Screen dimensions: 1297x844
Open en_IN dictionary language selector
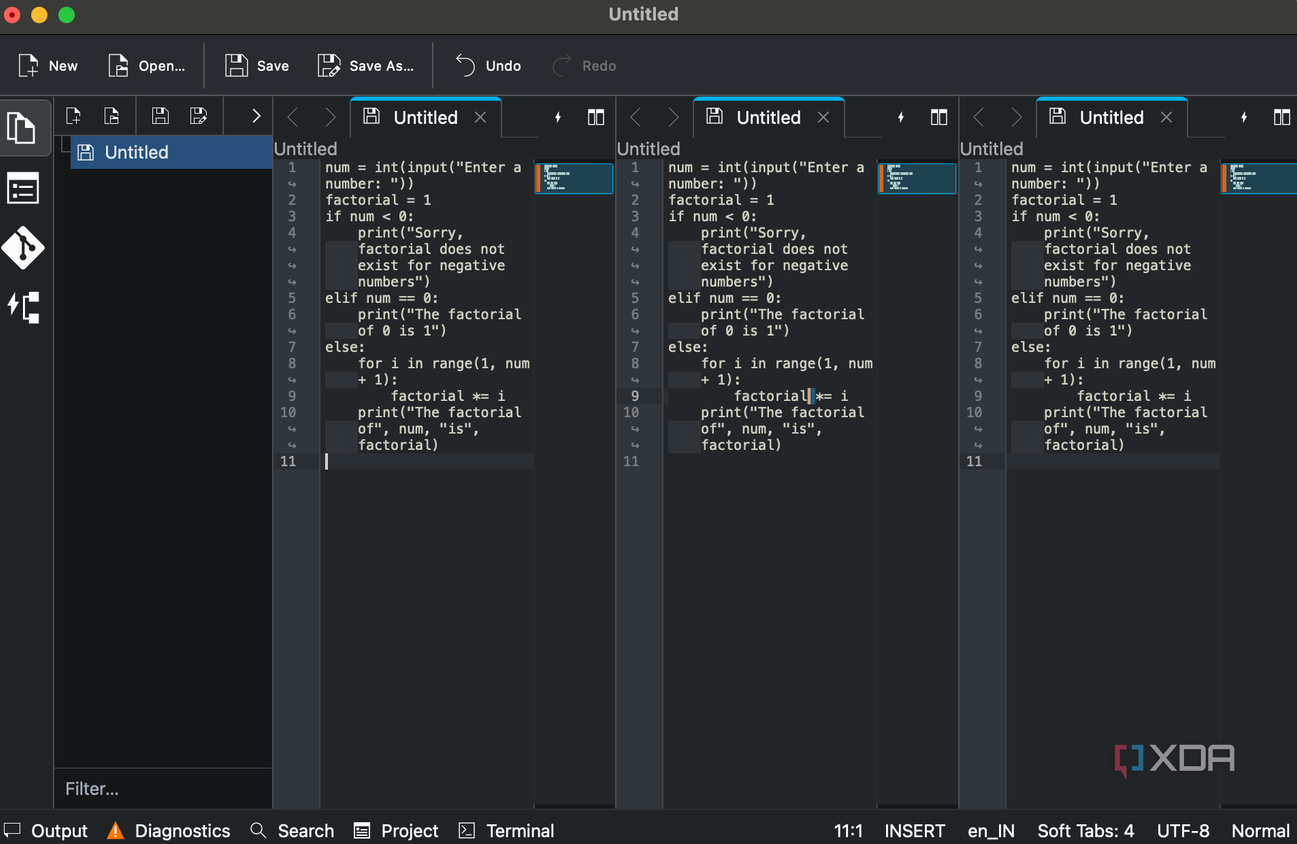(x=991, y=831)
